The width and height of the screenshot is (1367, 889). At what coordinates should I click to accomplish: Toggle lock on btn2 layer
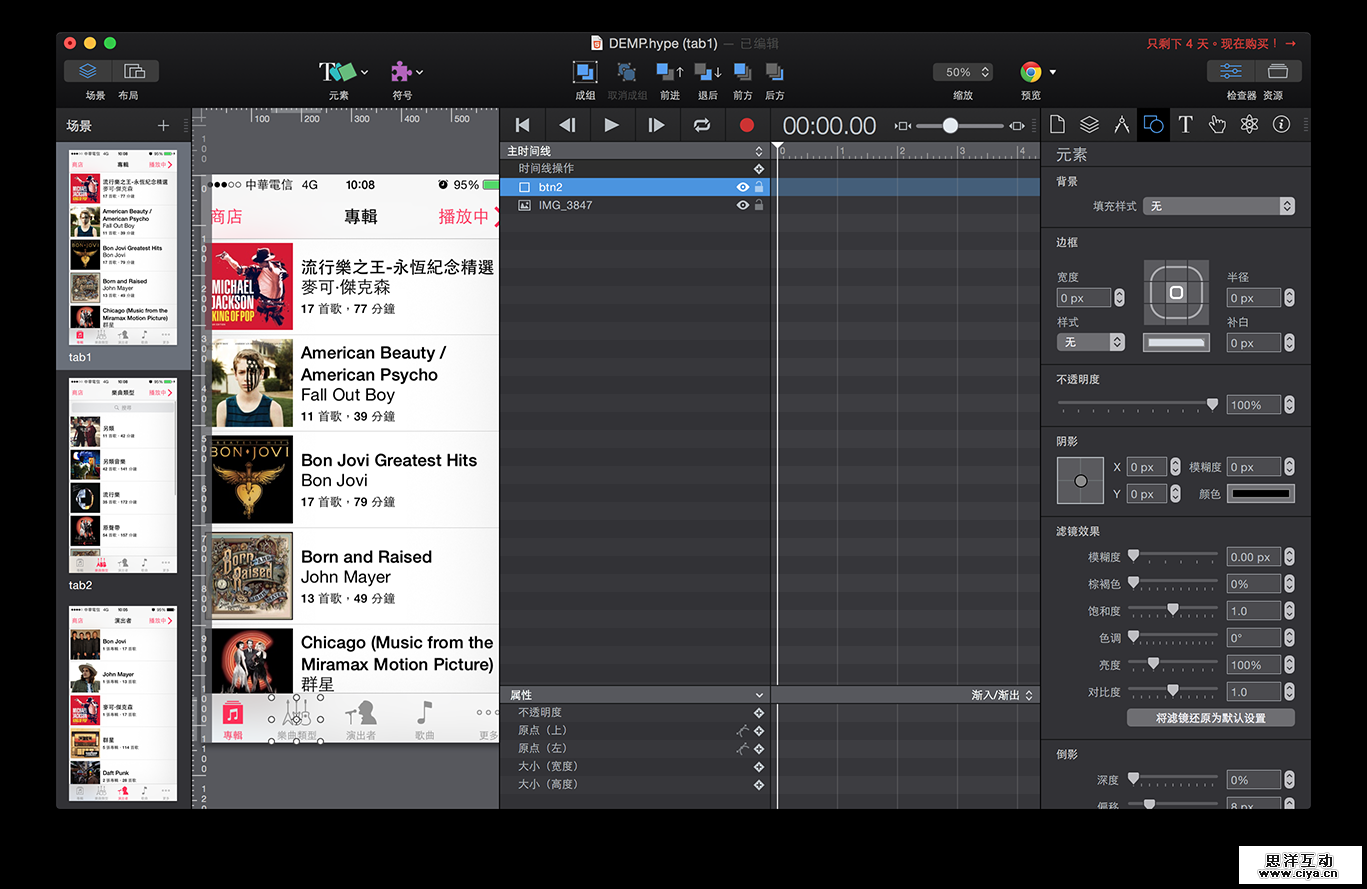tap(759, 187)
